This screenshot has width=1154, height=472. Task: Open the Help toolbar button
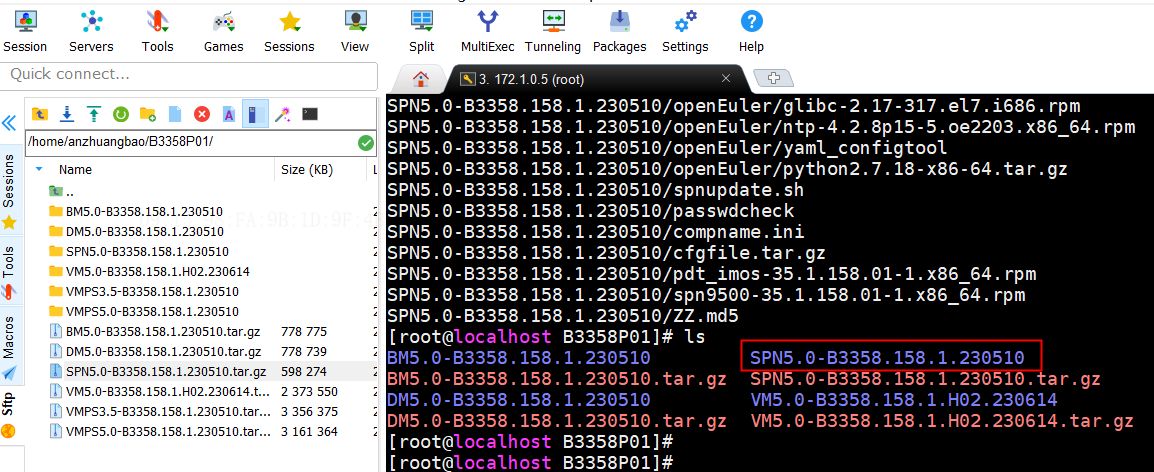[x=751, y=32]
